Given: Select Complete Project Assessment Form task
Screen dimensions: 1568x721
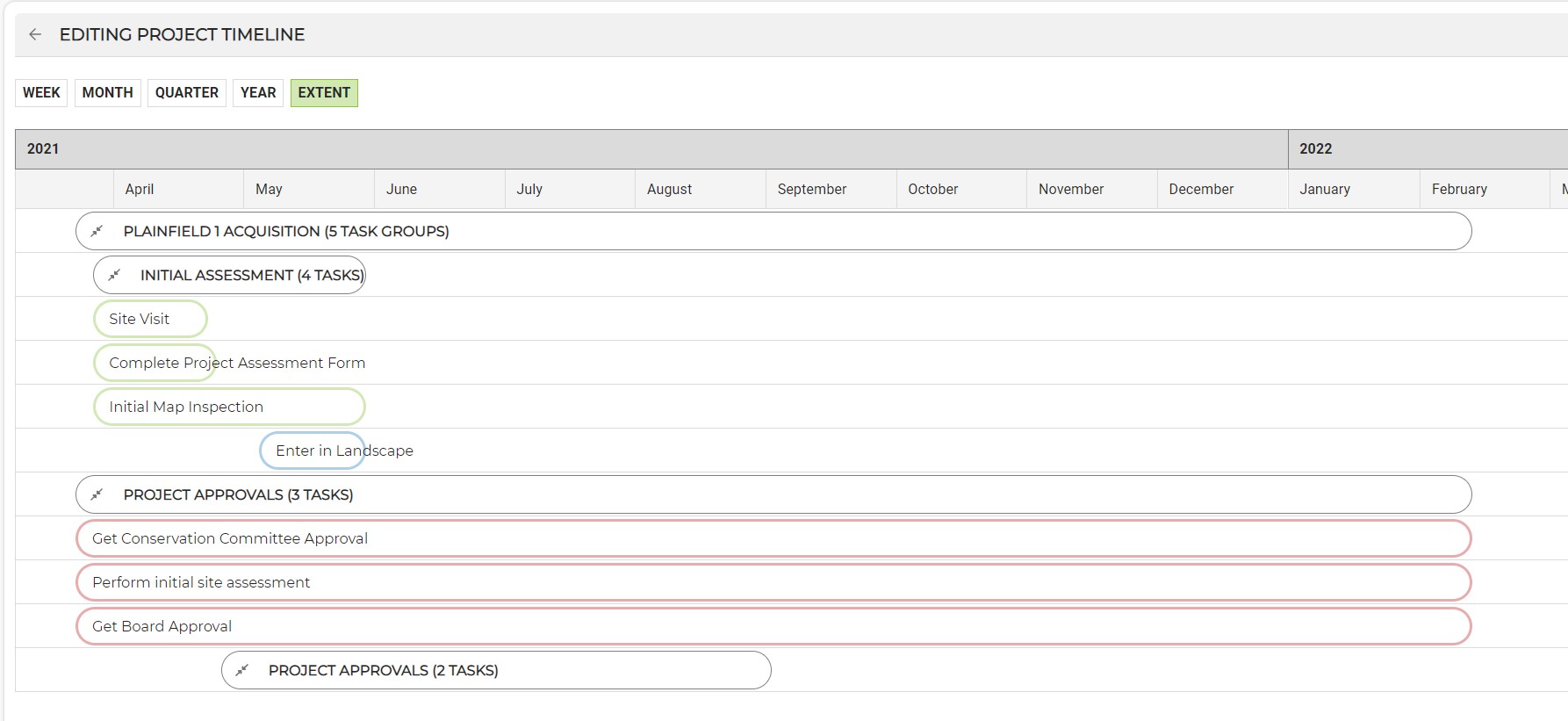Looking at the screenshot, I should click(x=155, y=363).
